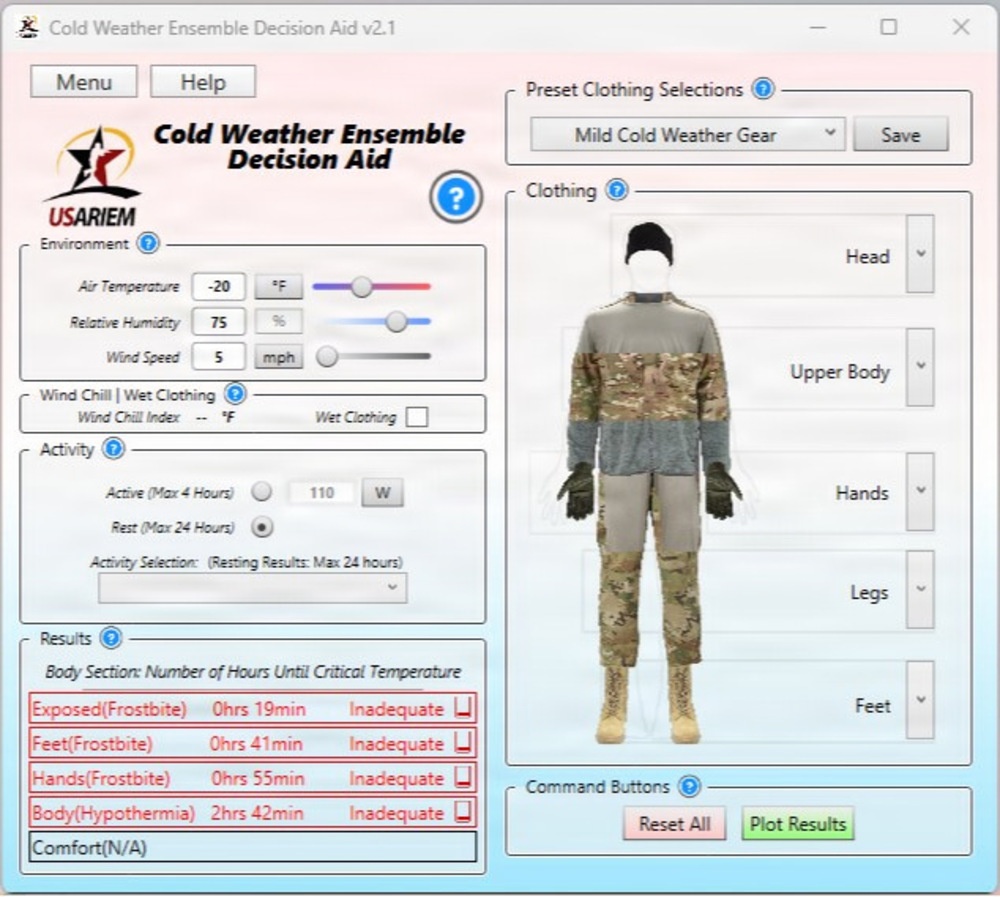Click the '2hrs 42min' hypothermia time
Viewport: 1000px width, 897px height.
[257, 813]
